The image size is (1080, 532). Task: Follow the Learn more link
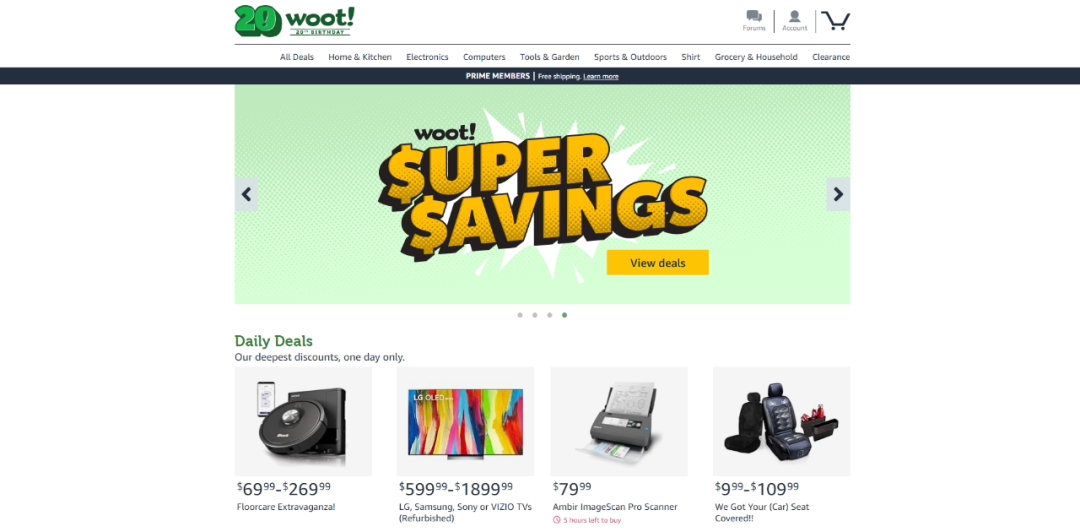coord(601,76)
